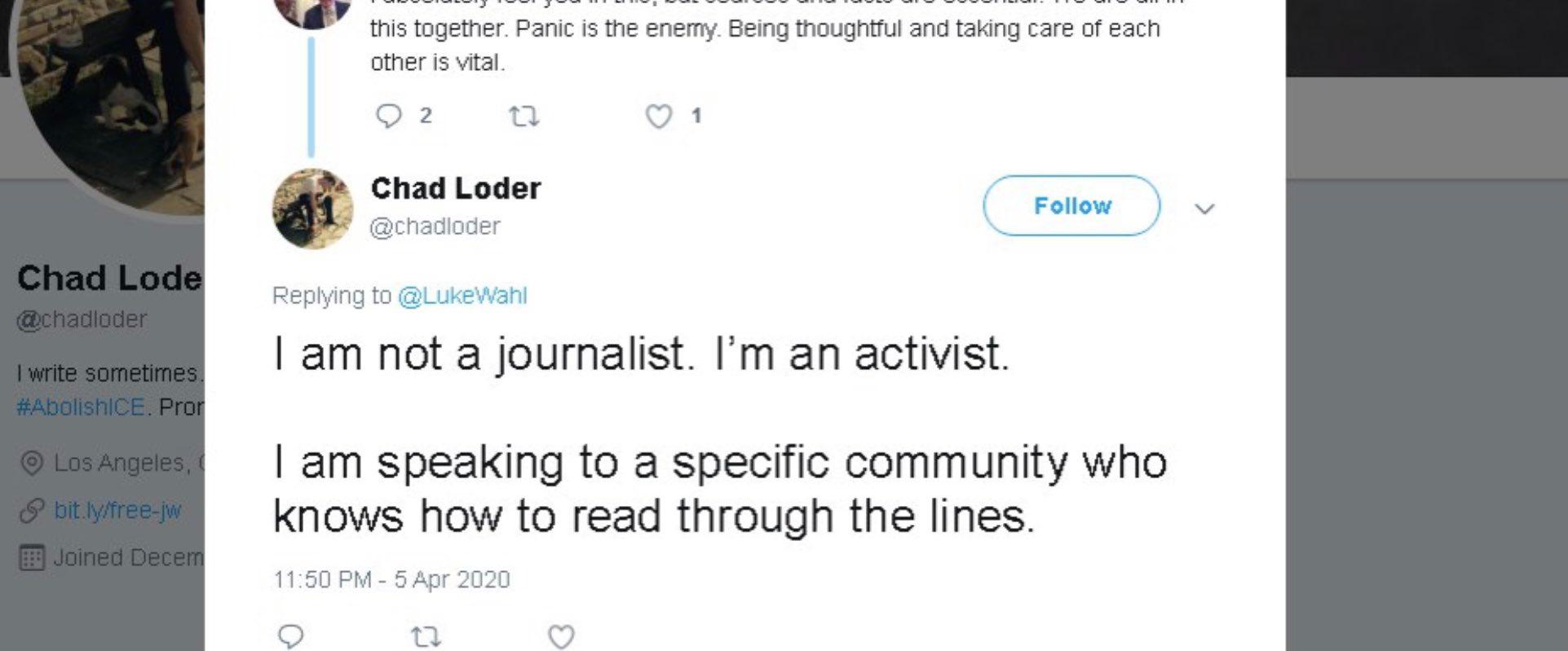Open the #AbolishICE hashtag in the bio
This screenshot has width=1568, height=651.
click(81, 407)
